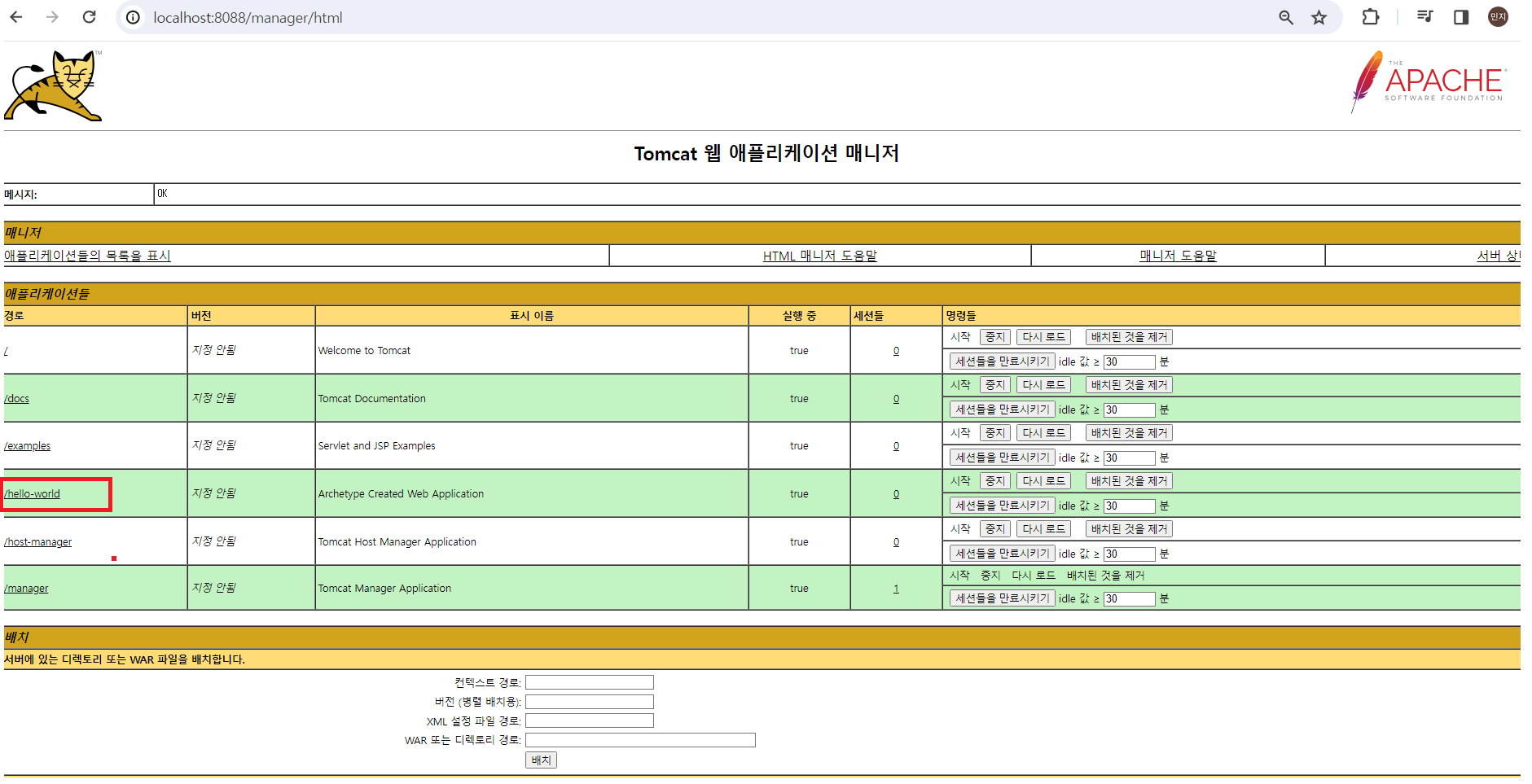This screenshot has width=1532, height=784.
Task: Focus the 버전 (병렬 배치용) input field
Action: pyautogui.click(x=590, y=702)
